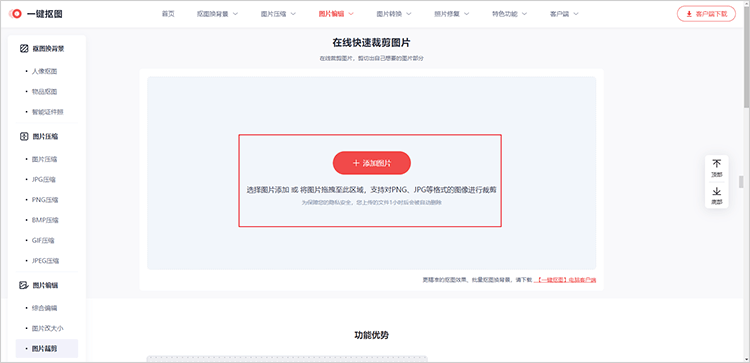Click the 图片编辑 section icon in sidebar
Screen dimensions: 750x363
click(24, 285)
